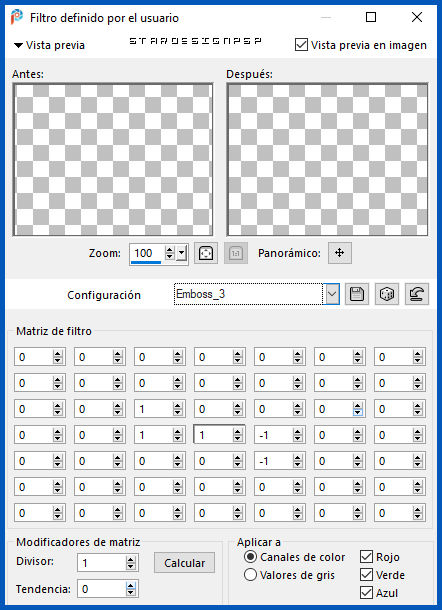This screenshot has width=442, height=610.
Task: Increase the Tendencia value using spinner
Action: 130,585
